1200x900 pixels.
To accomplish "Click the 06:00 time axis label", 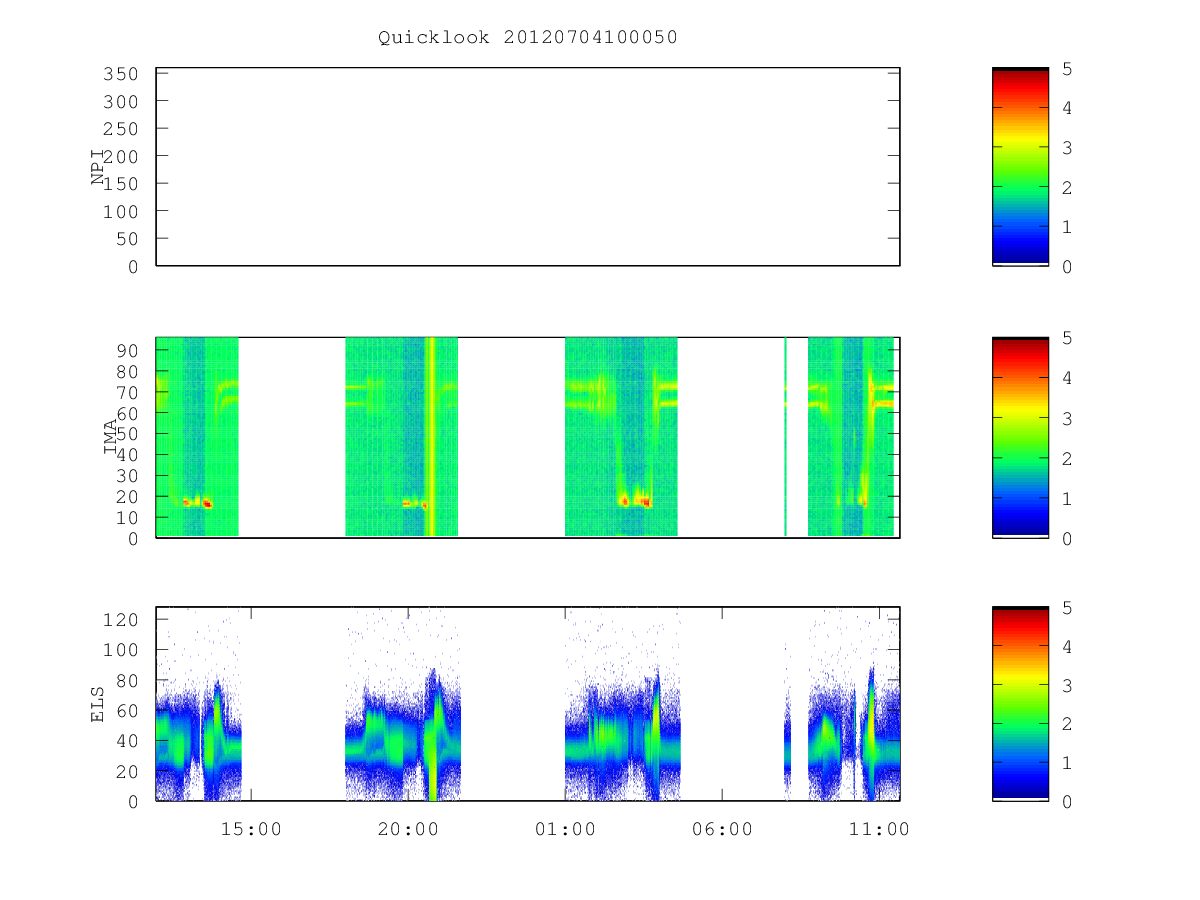I will (x=722, y=829).
